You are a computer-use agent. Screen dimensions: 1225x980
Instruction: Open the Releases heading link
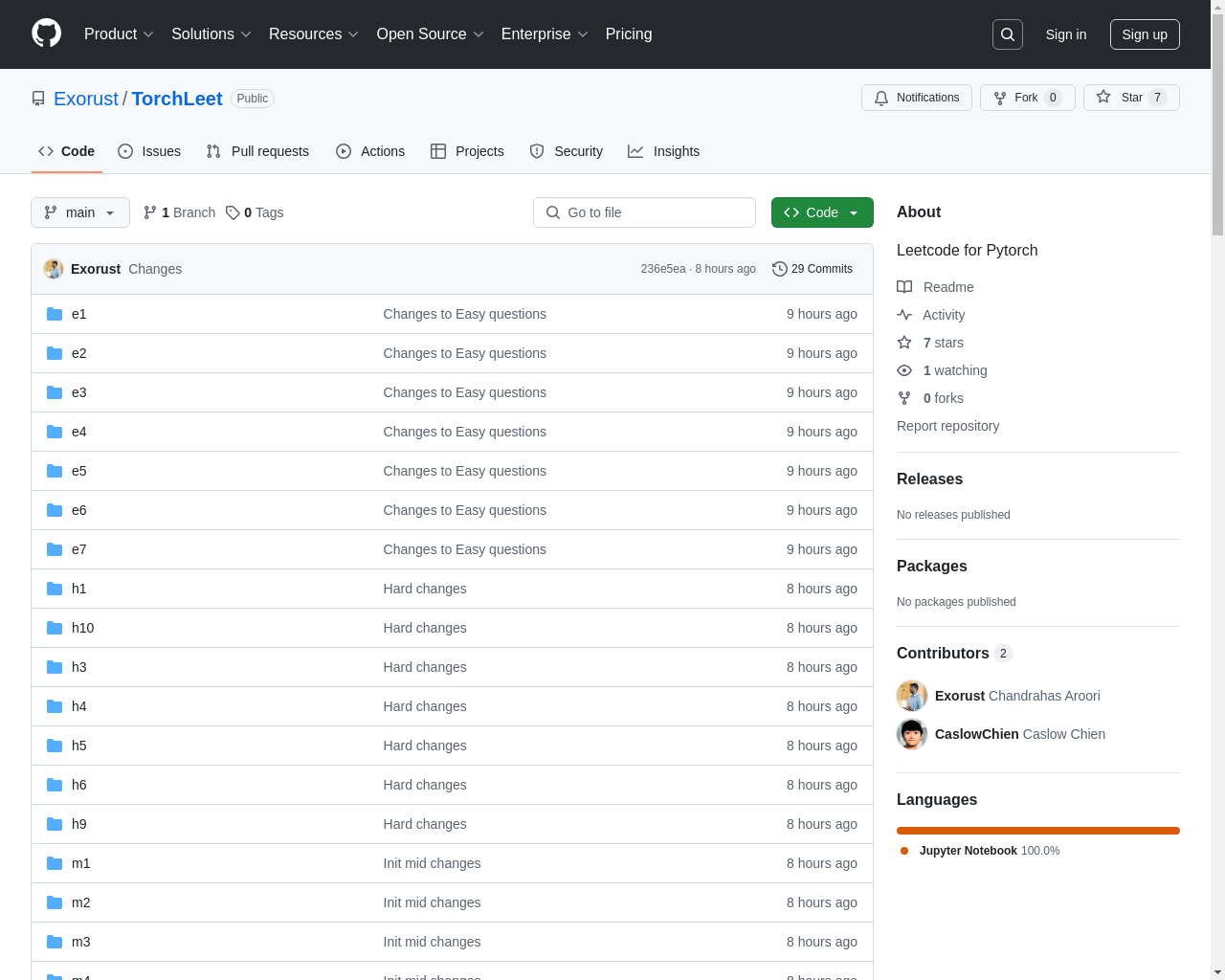[930, 479]
